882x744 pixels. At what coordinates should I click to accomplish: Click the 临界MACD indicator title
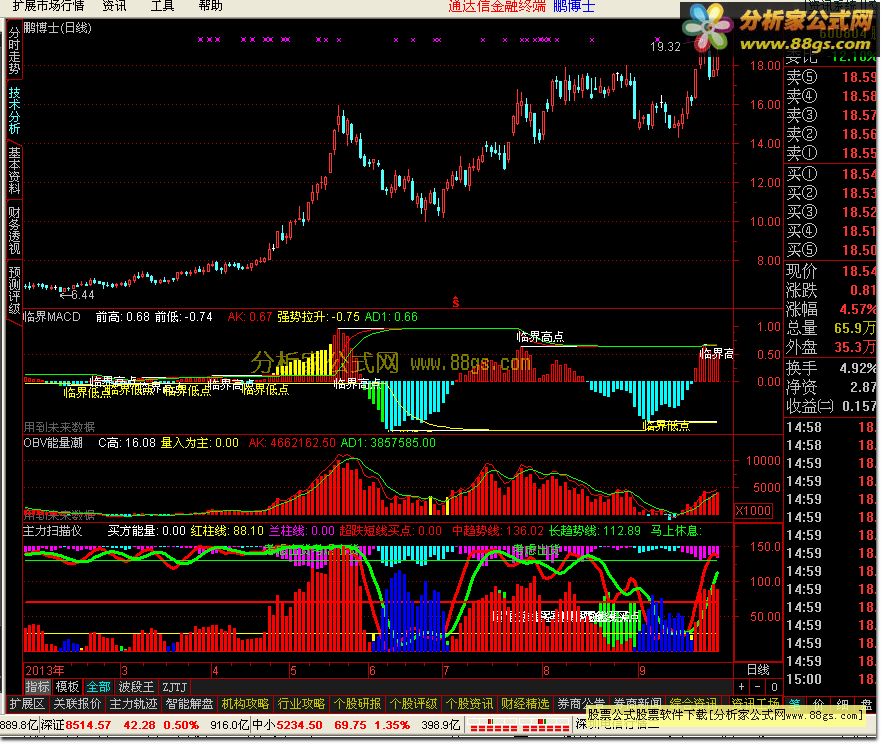pos(52,317)
